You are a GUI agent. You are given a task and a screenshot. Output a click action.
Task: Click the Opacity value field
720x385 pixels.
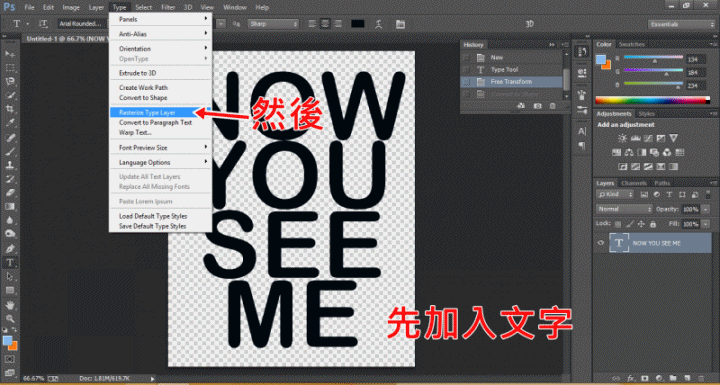tap(690, 209)
